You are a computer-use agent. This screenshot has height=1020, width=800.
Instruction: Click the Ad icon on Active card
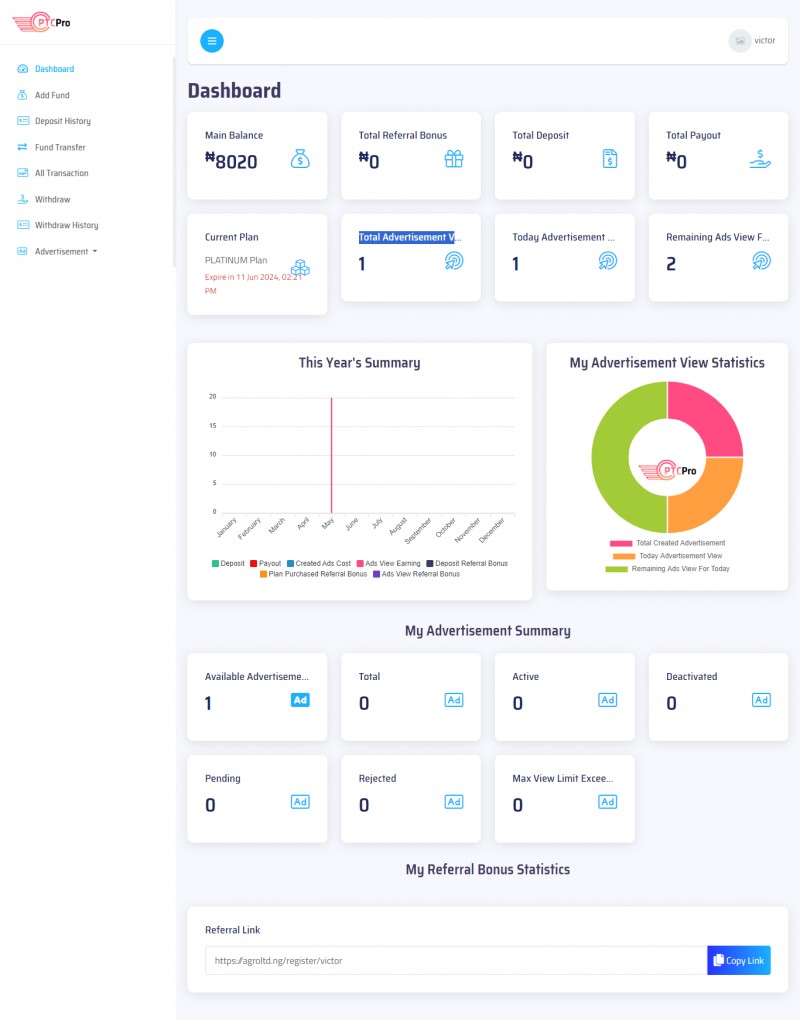pos(607,700)
